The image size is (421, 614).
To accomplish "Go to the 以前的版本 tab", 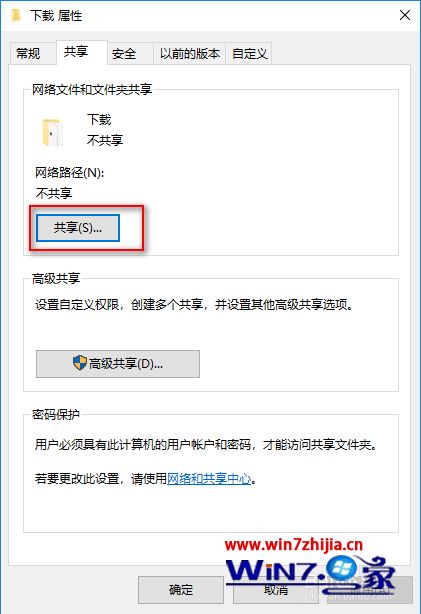I will coord(190,53).
